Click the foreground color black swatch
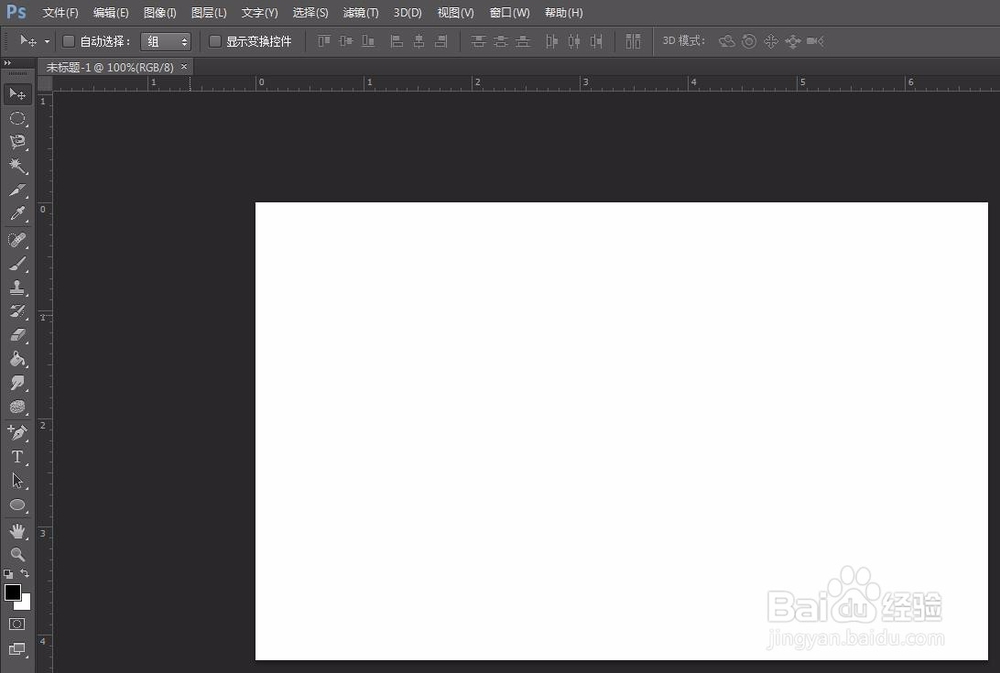 [x=12, y=592]
